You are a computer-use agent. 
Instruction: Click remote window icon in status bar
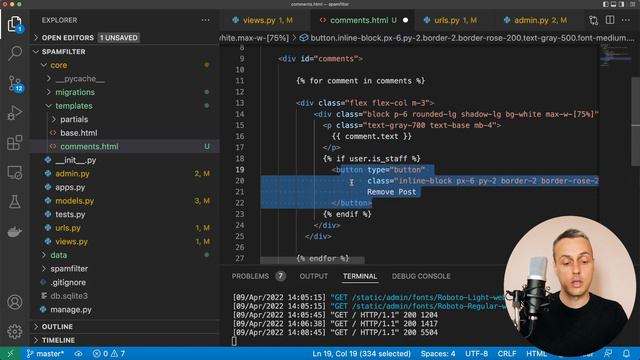10,353
